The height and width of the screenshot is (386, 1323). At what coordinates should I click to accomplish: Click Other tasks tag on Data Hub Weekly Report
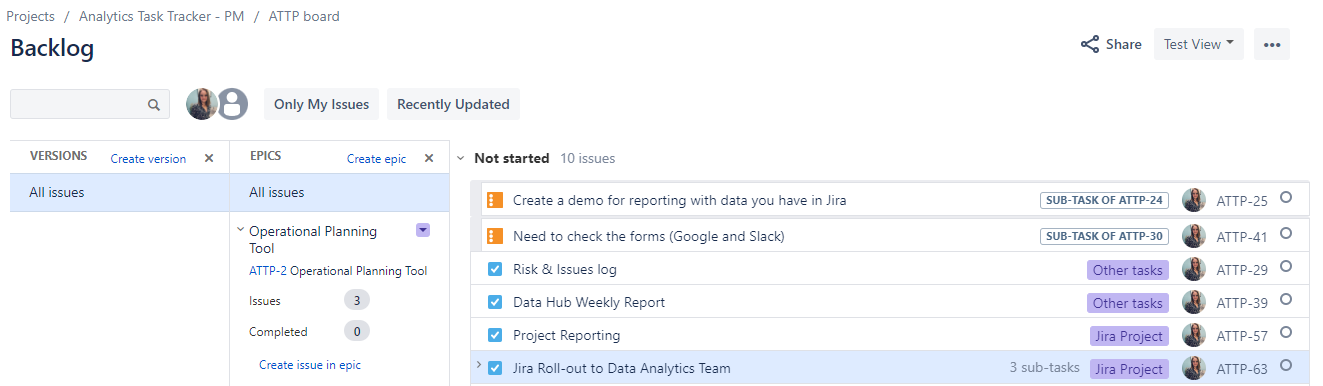tap(1127, 303)
